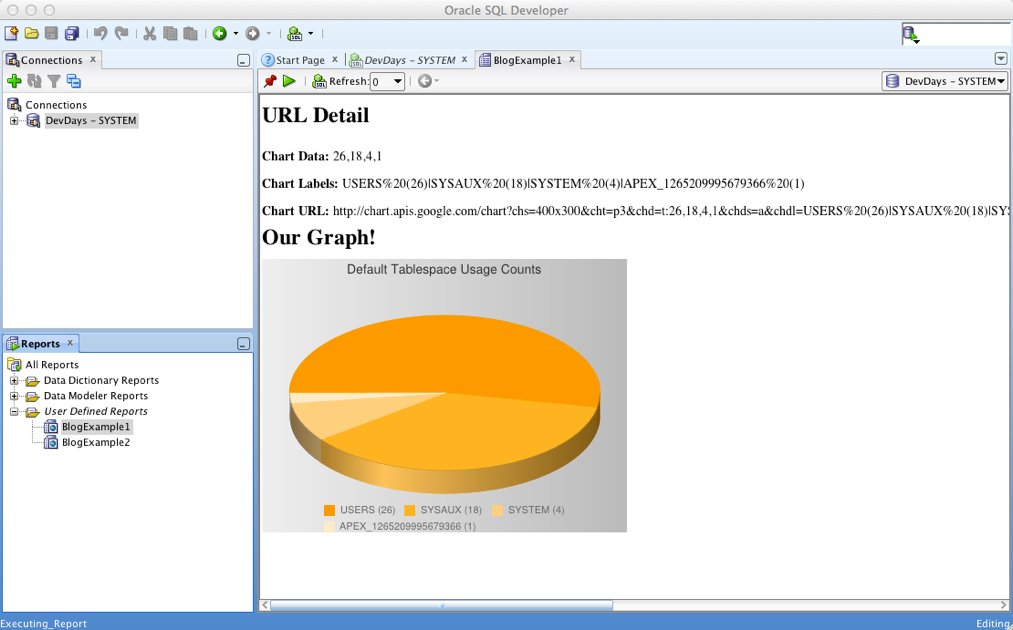
Task: Click the green Back navigation arrow
Action: (219, 34)
